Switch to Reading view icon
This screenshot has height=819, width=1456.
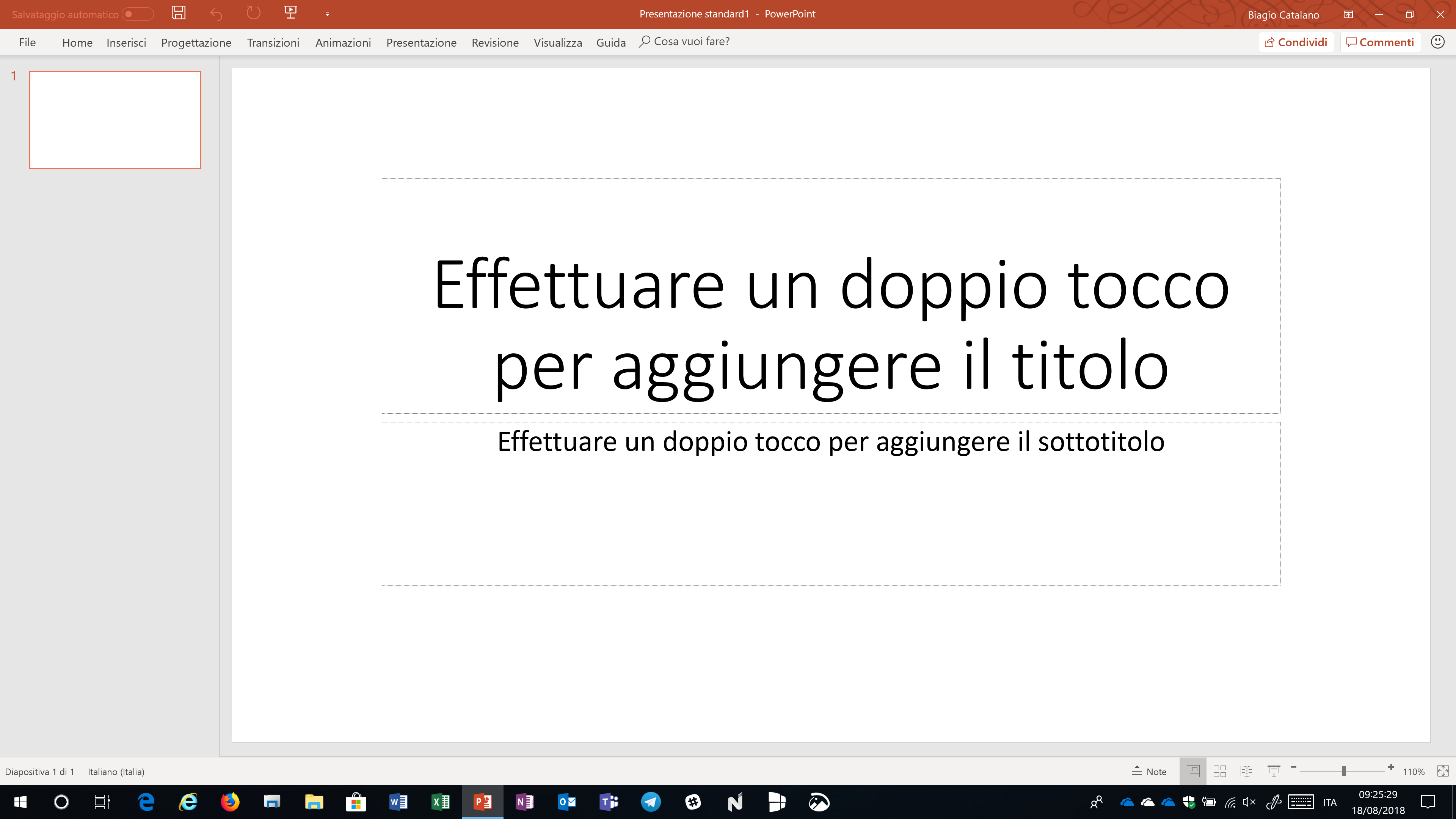[x=1246, y=772]
